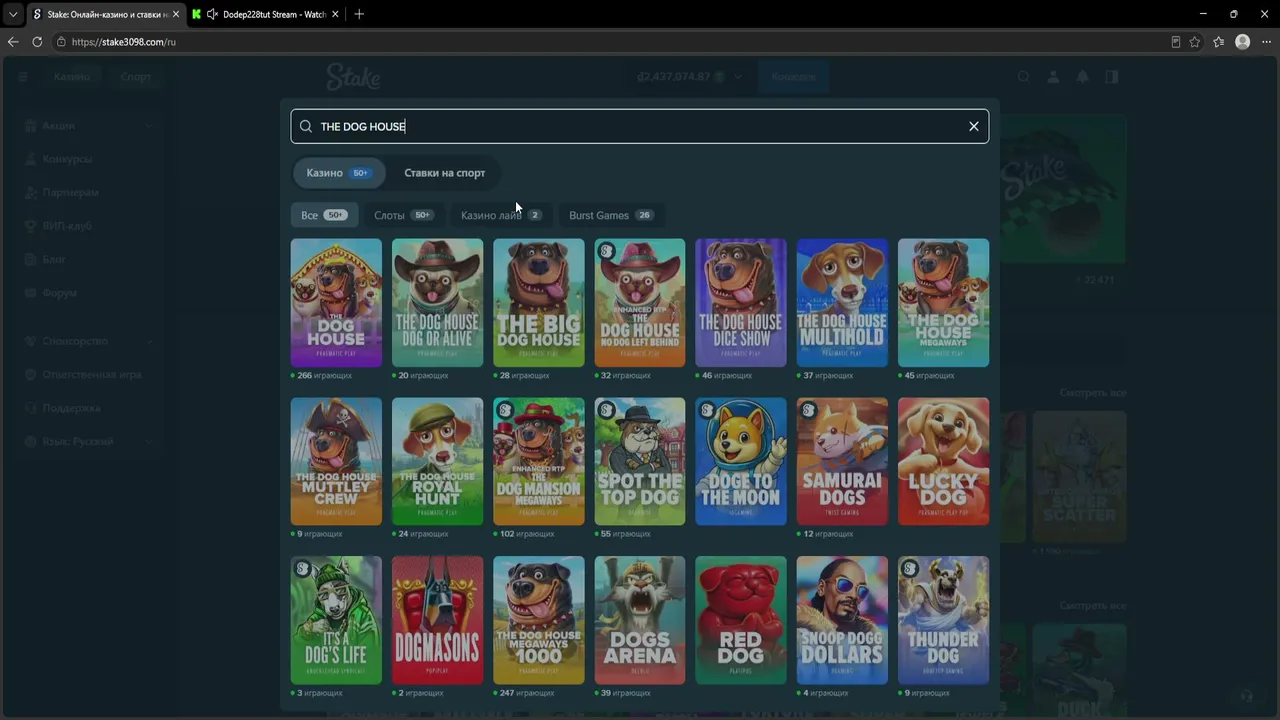This screenshot has width=1280, height=720.
Task: Expand the balance currency dropdown
Action: tap(739, 77)
